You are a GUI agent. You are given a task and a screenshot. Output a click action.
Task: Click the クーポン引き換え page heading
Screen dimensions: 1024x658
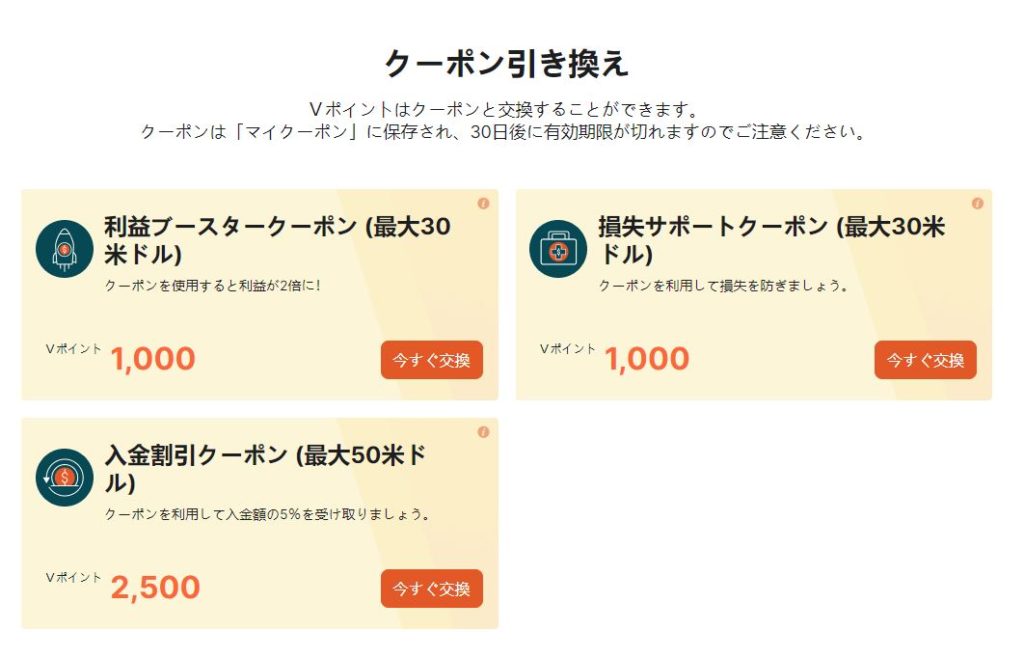click(507, 63)
